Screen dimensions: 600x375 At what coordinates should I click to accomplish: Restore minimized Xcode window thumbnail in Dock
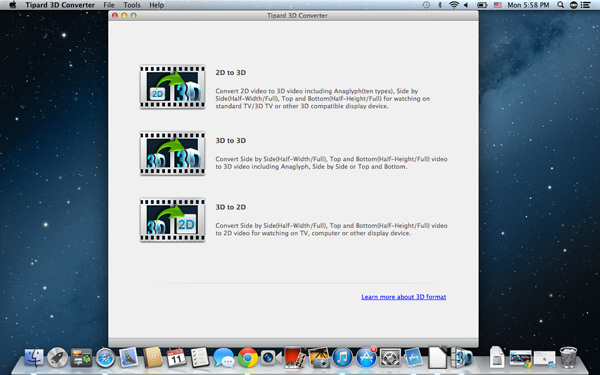pos(545,359)
